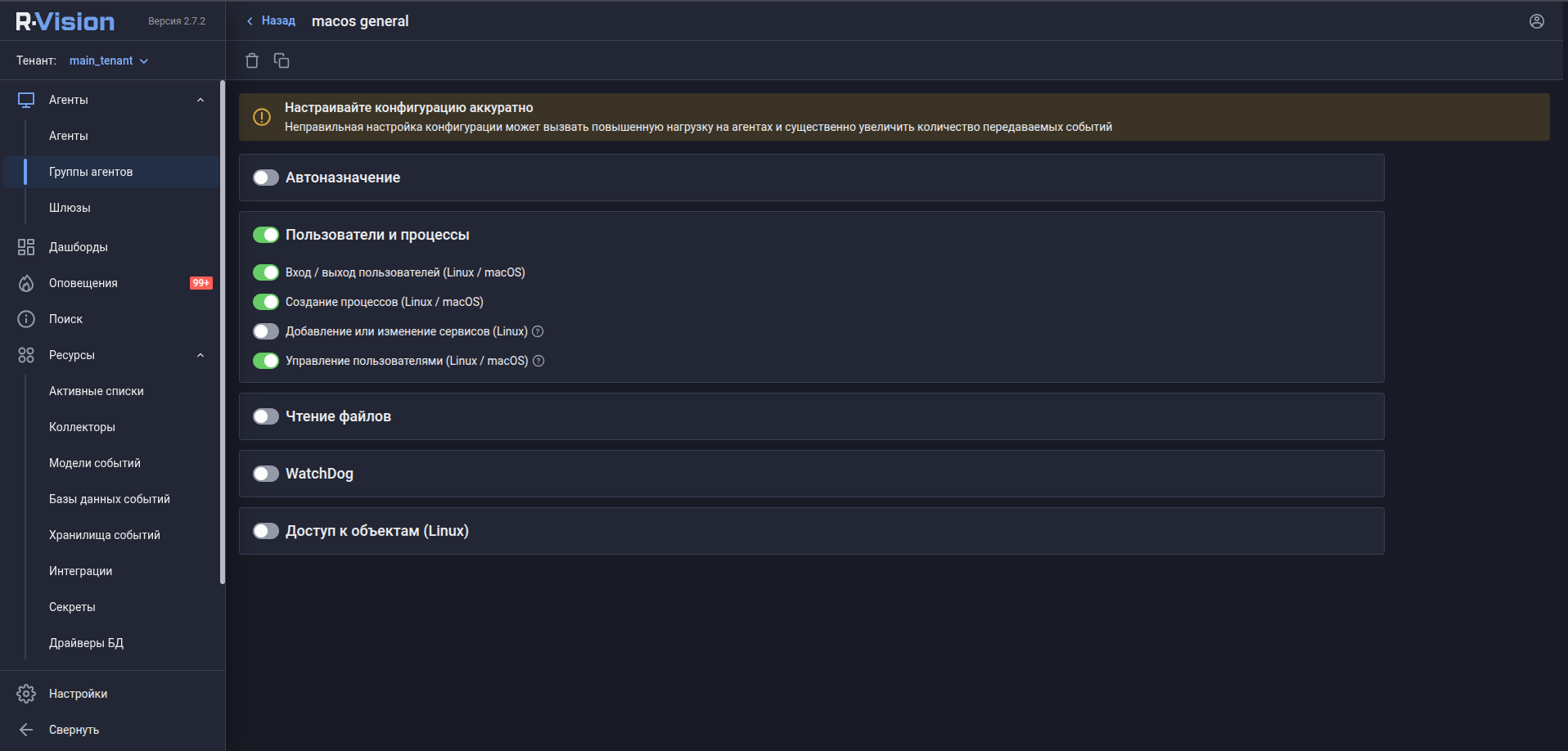Open the main_tenant tenant dropdown
Screen dimensions: 1568x751
(109, 61)
